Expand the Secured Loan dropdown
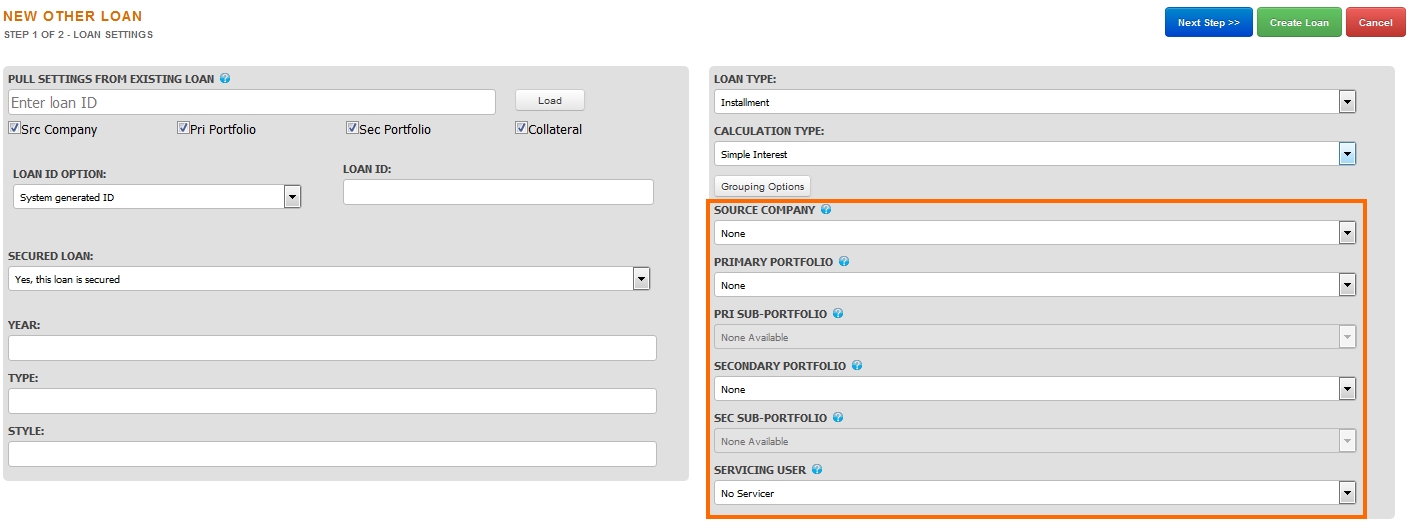Viewport: 1410px width, 525px height. click(329, 279)
